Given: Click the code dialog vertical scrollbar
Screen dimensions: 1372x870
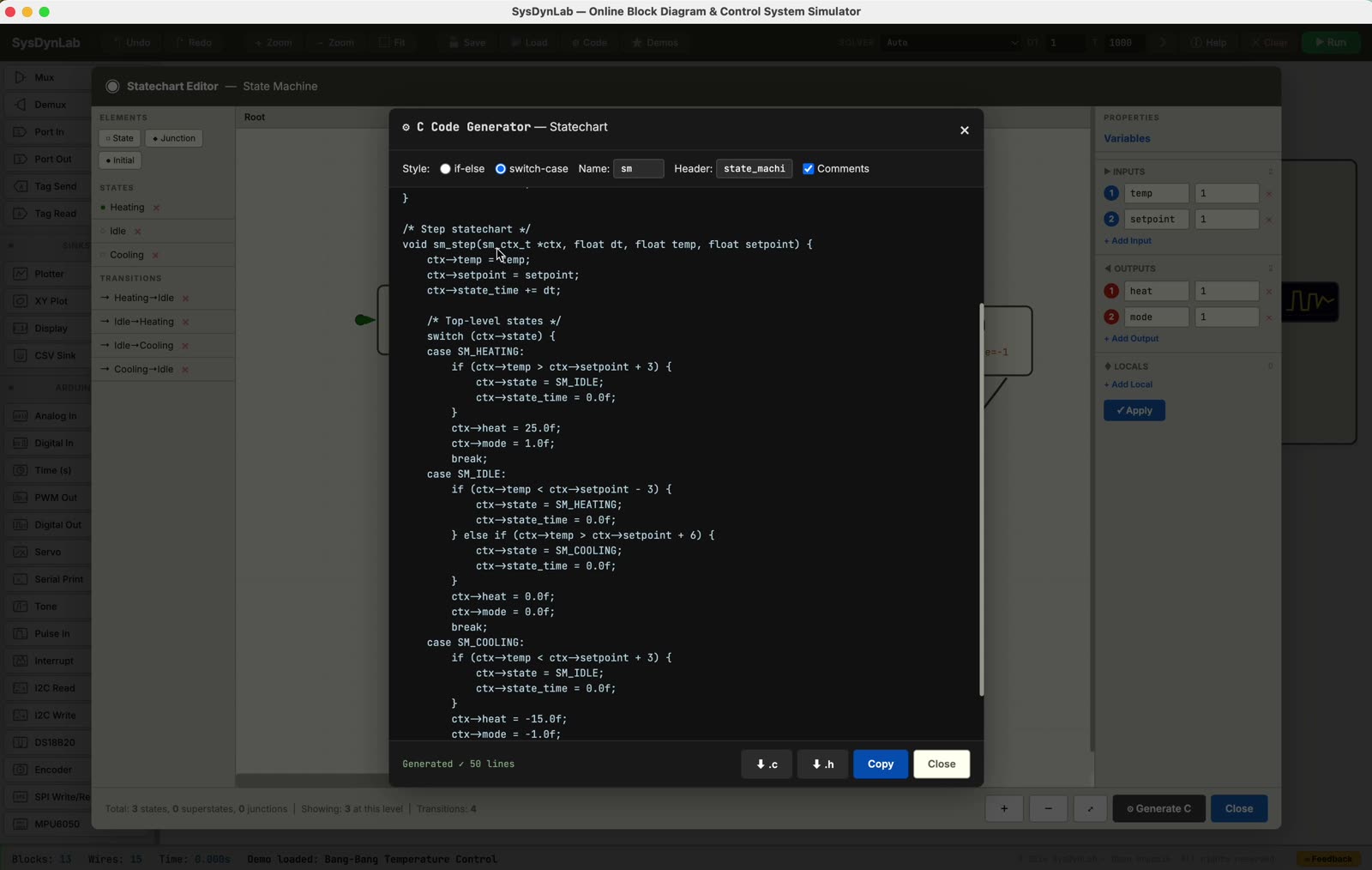Looking at the screenshot, I should pyautogui.click(x=982, y=500).
